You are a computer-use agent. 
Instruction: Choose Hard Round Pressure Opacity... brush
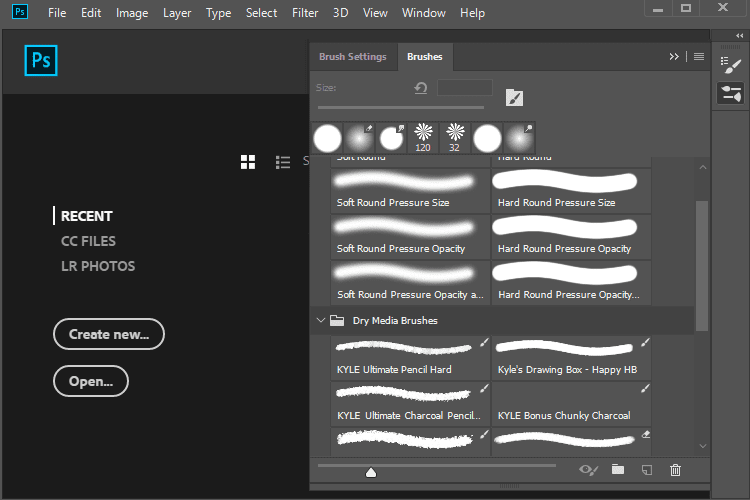tap(571, 282)
